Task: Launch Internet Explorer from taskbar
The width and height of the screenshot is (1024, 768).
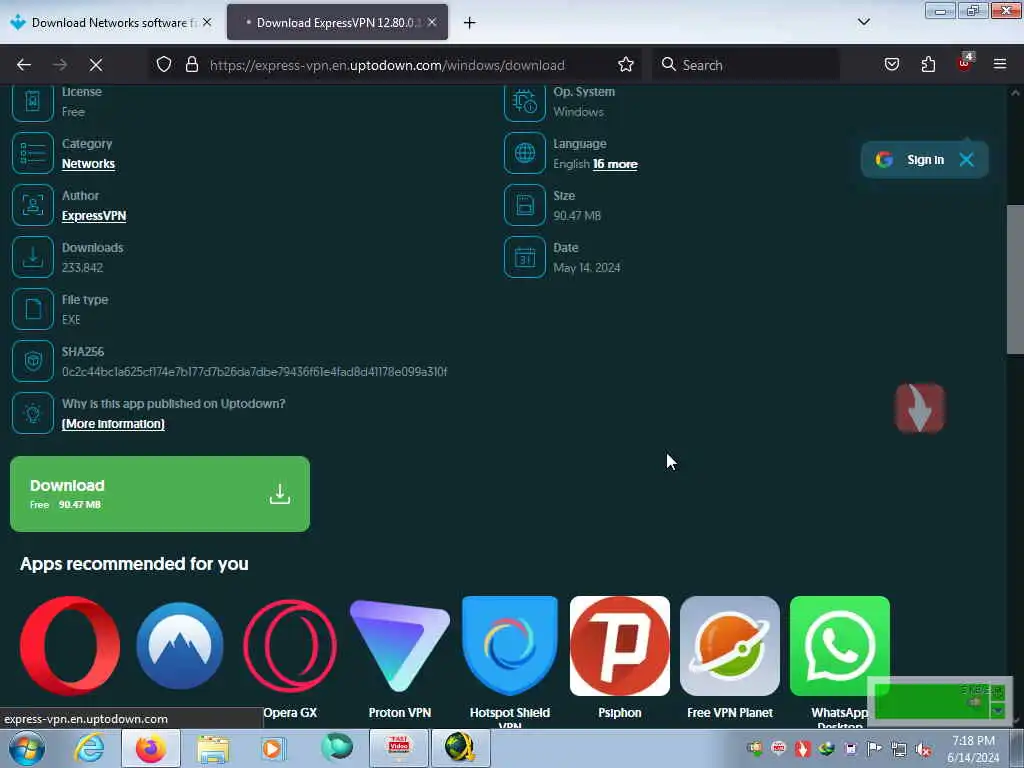Action: point(89,748)
